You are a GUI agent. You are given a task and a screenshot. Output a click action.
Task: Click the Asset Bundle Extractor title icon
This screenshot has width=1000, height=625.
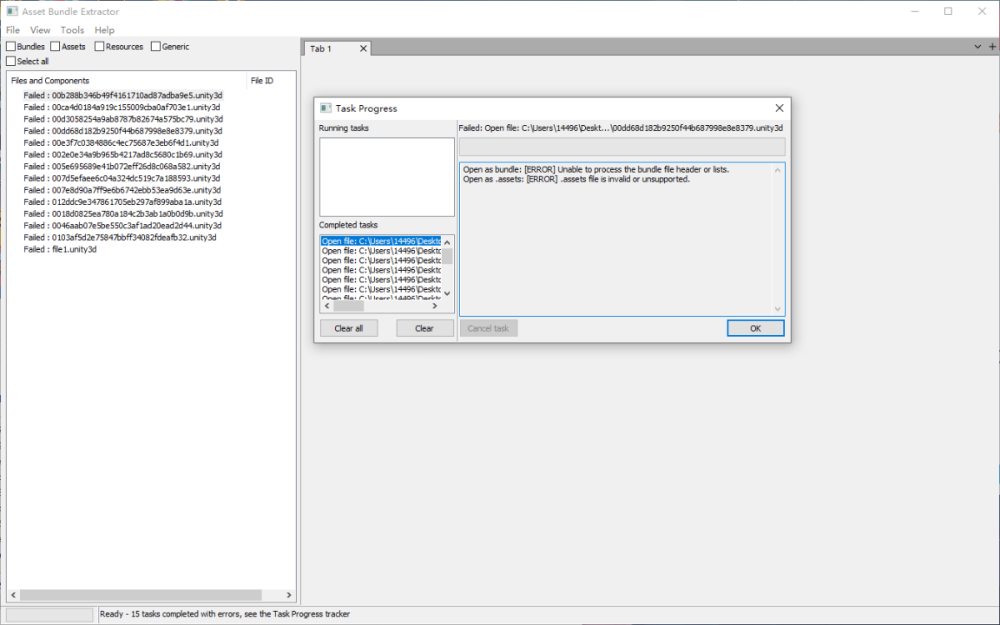(x=12, y=11)
